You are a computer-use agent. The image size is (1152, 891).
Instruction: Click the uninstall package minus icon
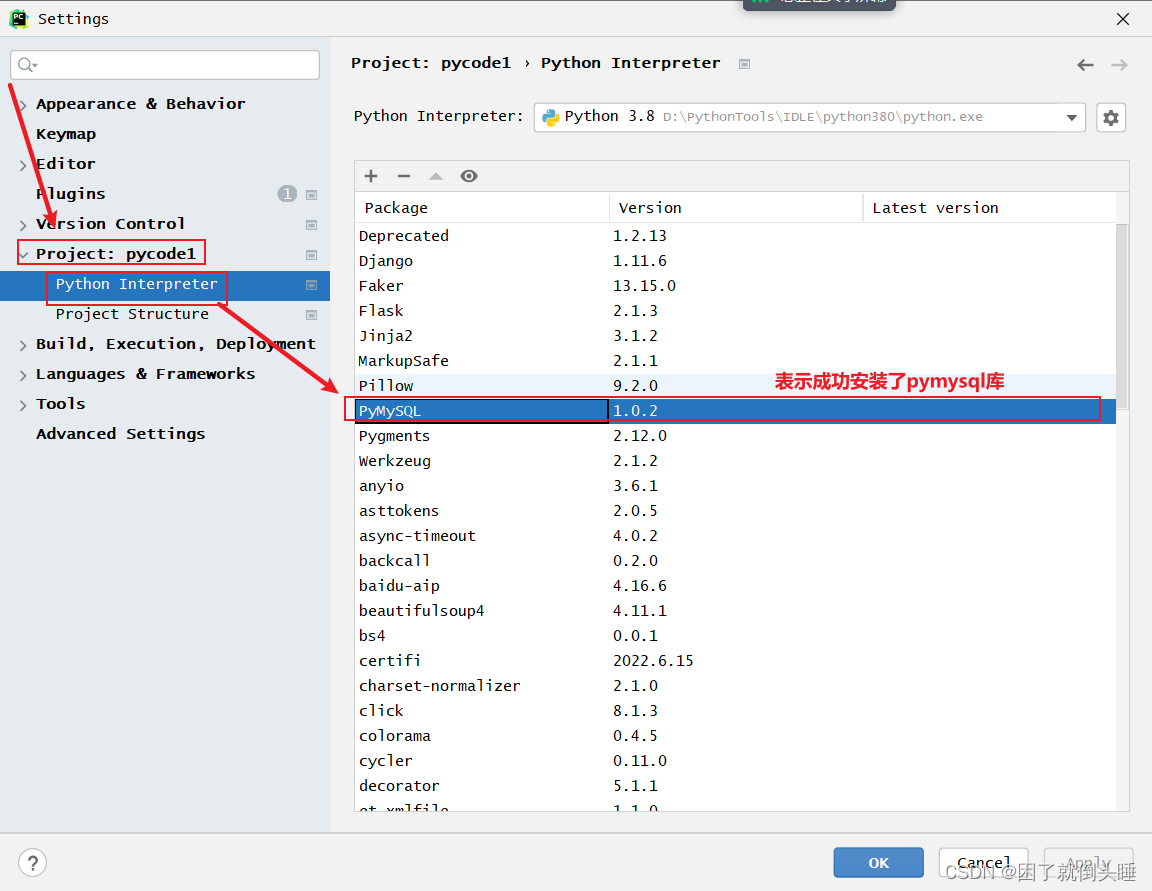coord(403,176)
